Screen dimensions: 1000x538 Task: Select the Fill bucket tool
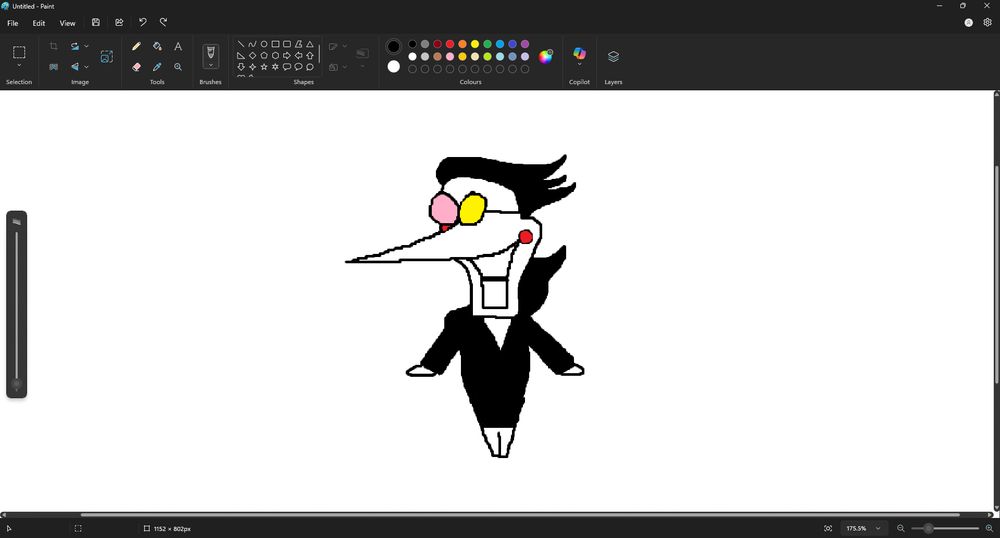[x=157, y=47]
